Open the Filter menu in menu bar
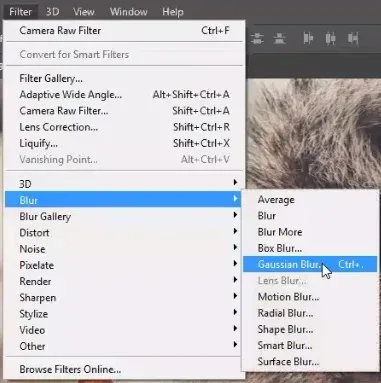Screen dimensions: 381x383 20,12
